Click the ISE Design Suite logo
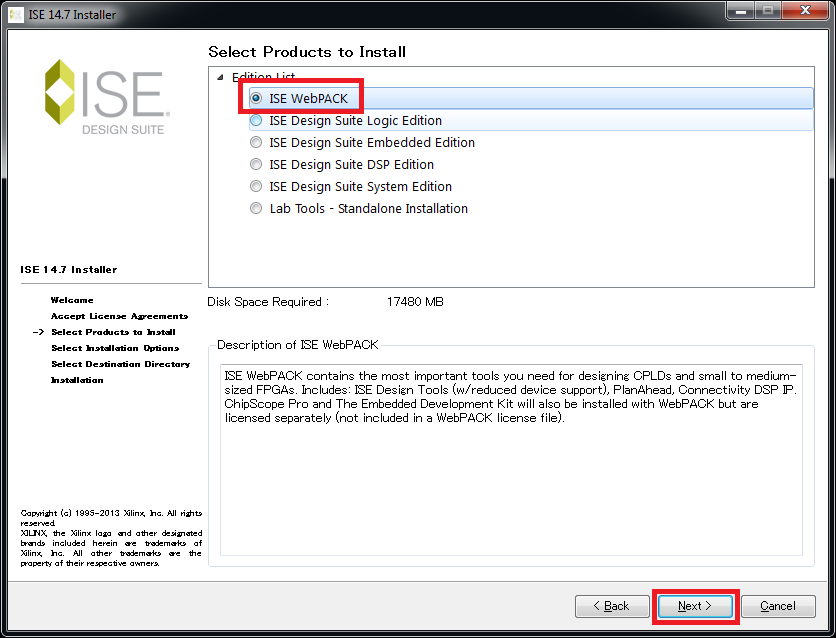The image size is (836, 638). [x=104, y=97]
